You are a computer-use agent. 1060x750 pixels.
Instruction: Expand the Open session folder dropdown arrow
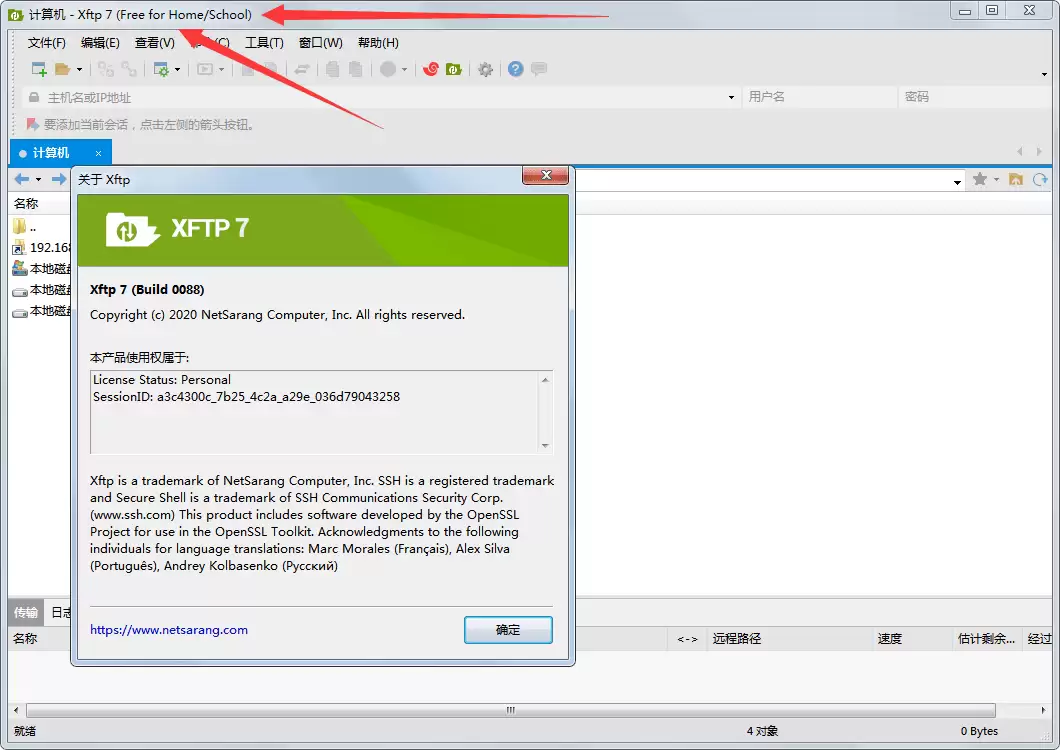(x=79, y=70)
